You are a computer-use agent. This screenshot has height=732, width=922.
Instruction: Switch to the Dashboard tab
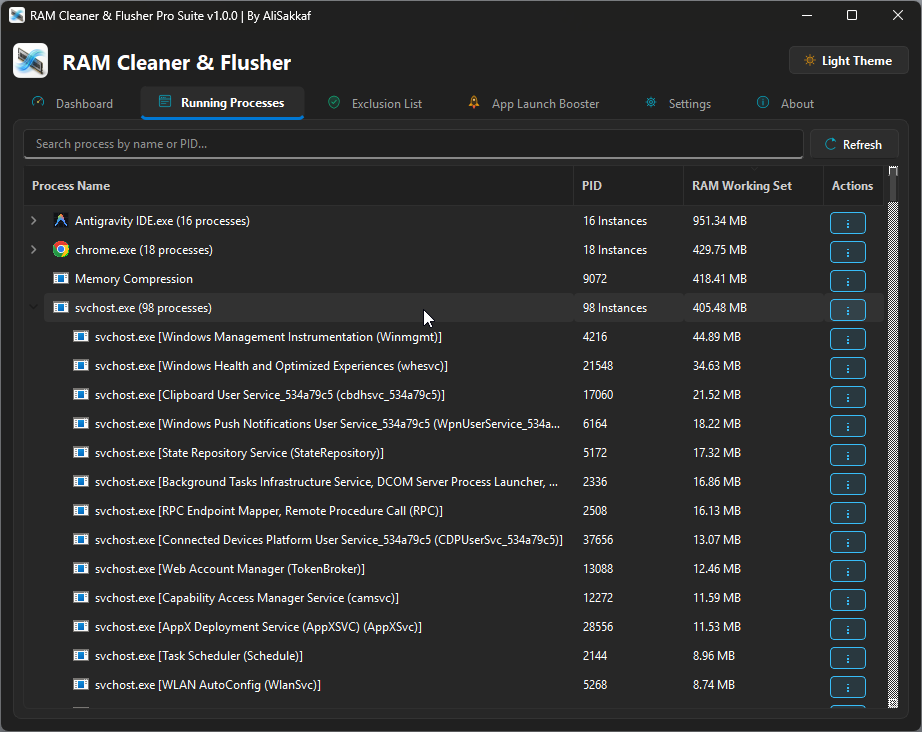click(x=72, y=103)
